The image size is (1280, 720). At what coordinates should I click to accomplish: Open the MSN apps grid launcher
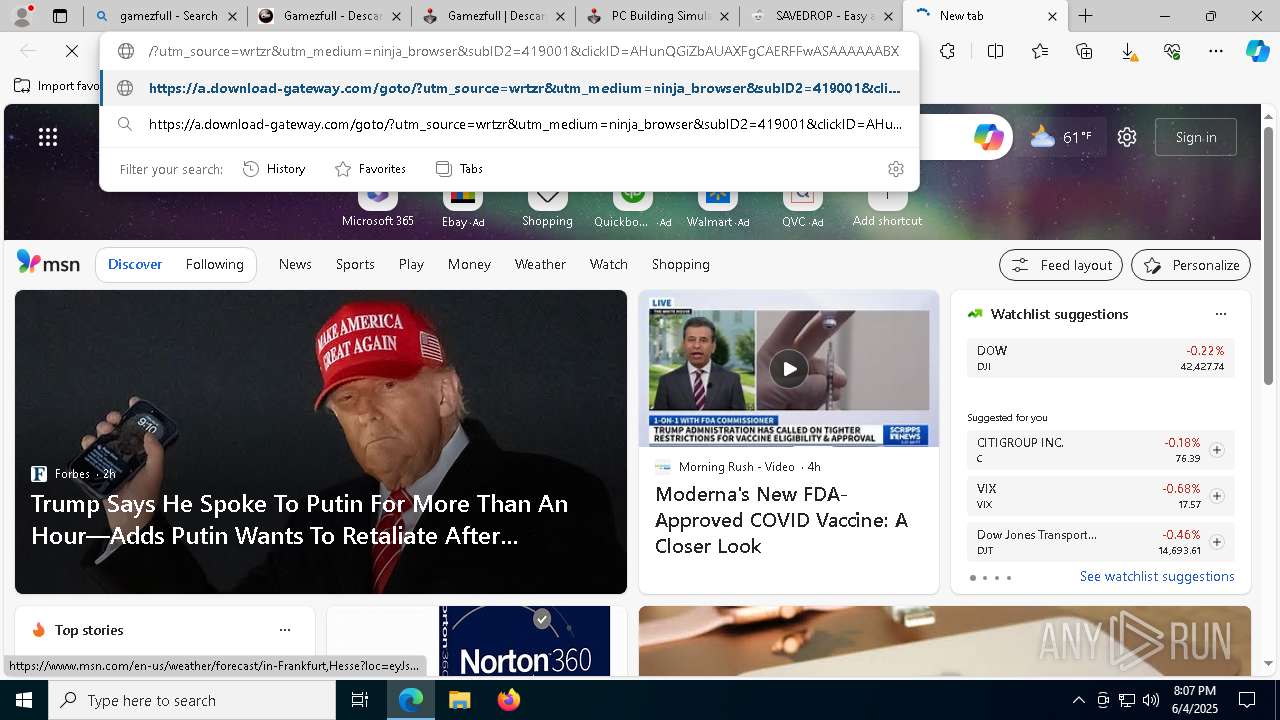48,137
